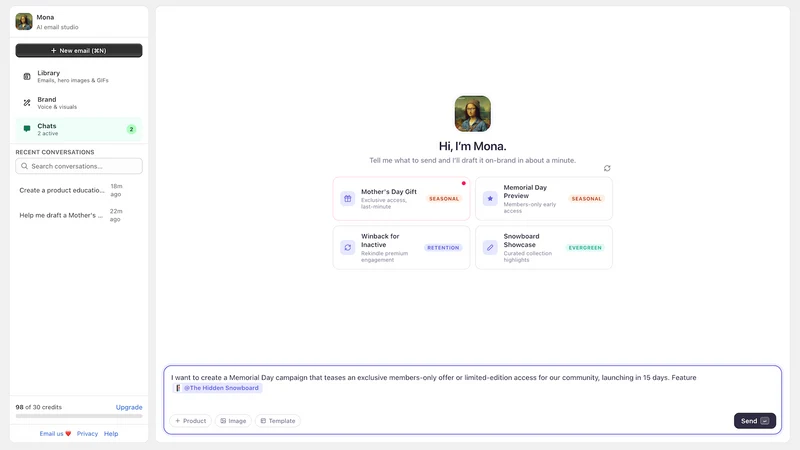Refresh the suggestion cards with the reload icon
800x450 pixels.
pos(607,168)
